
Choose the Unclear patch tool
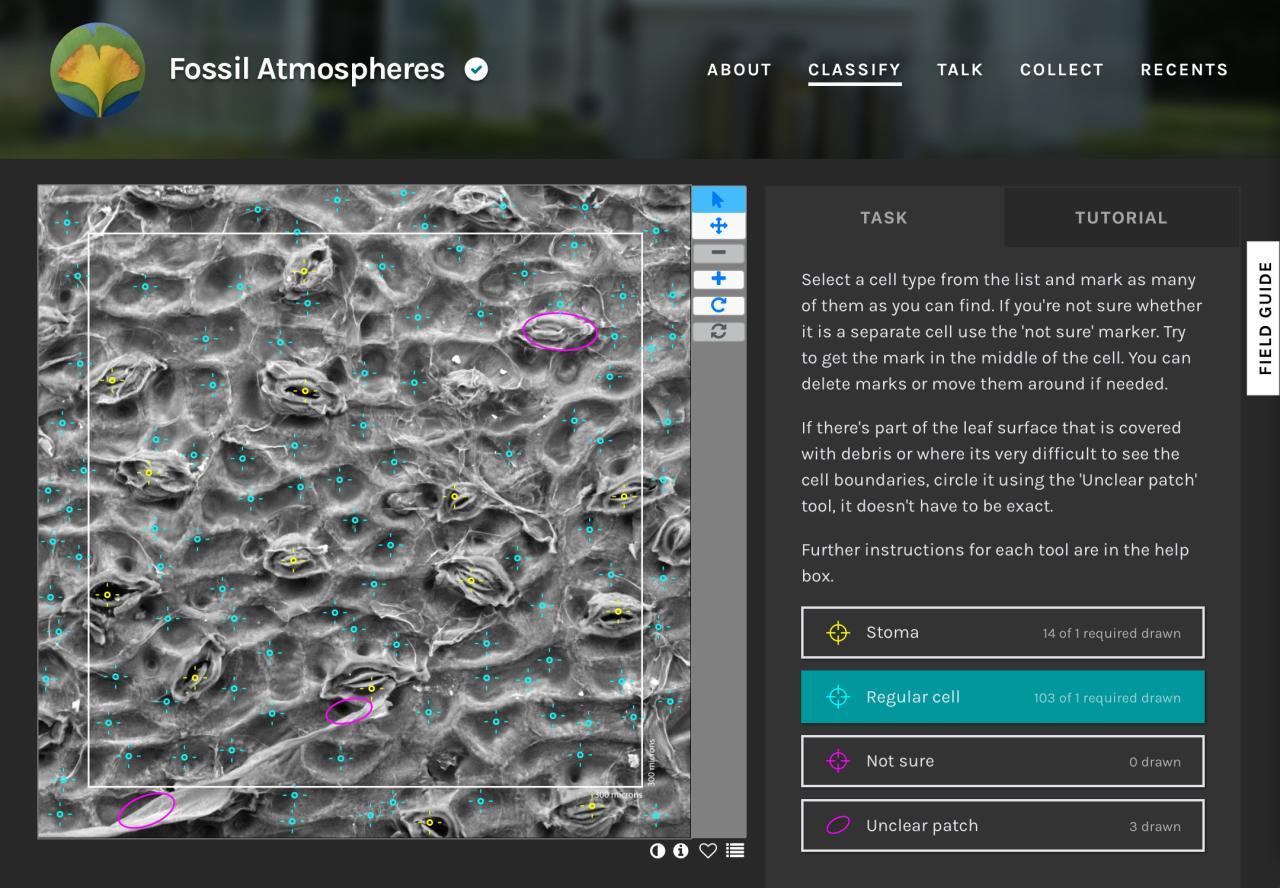[x=1003, y=826]
